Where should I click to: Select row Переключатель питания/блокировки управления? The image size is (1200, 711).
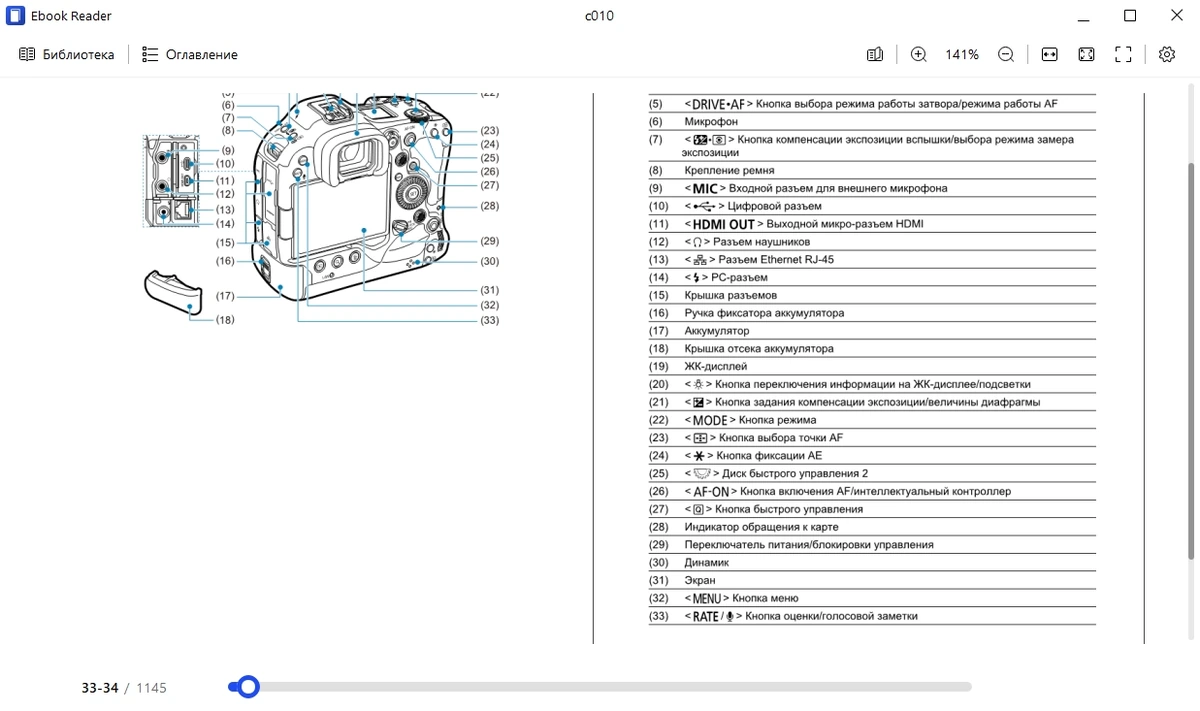click(x=872, y=545)
